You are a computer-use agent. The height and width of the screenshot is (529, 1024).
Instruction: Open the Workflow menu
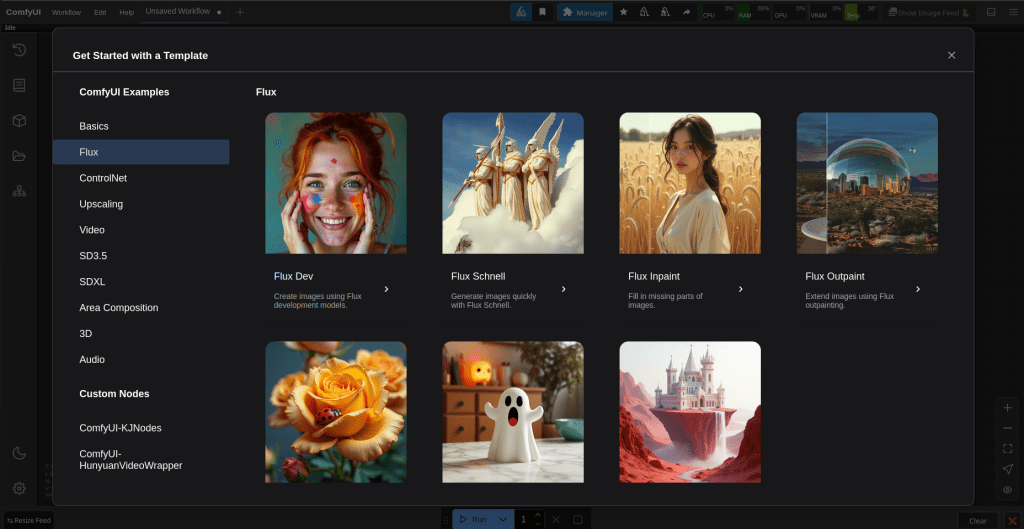coord(66,12)
